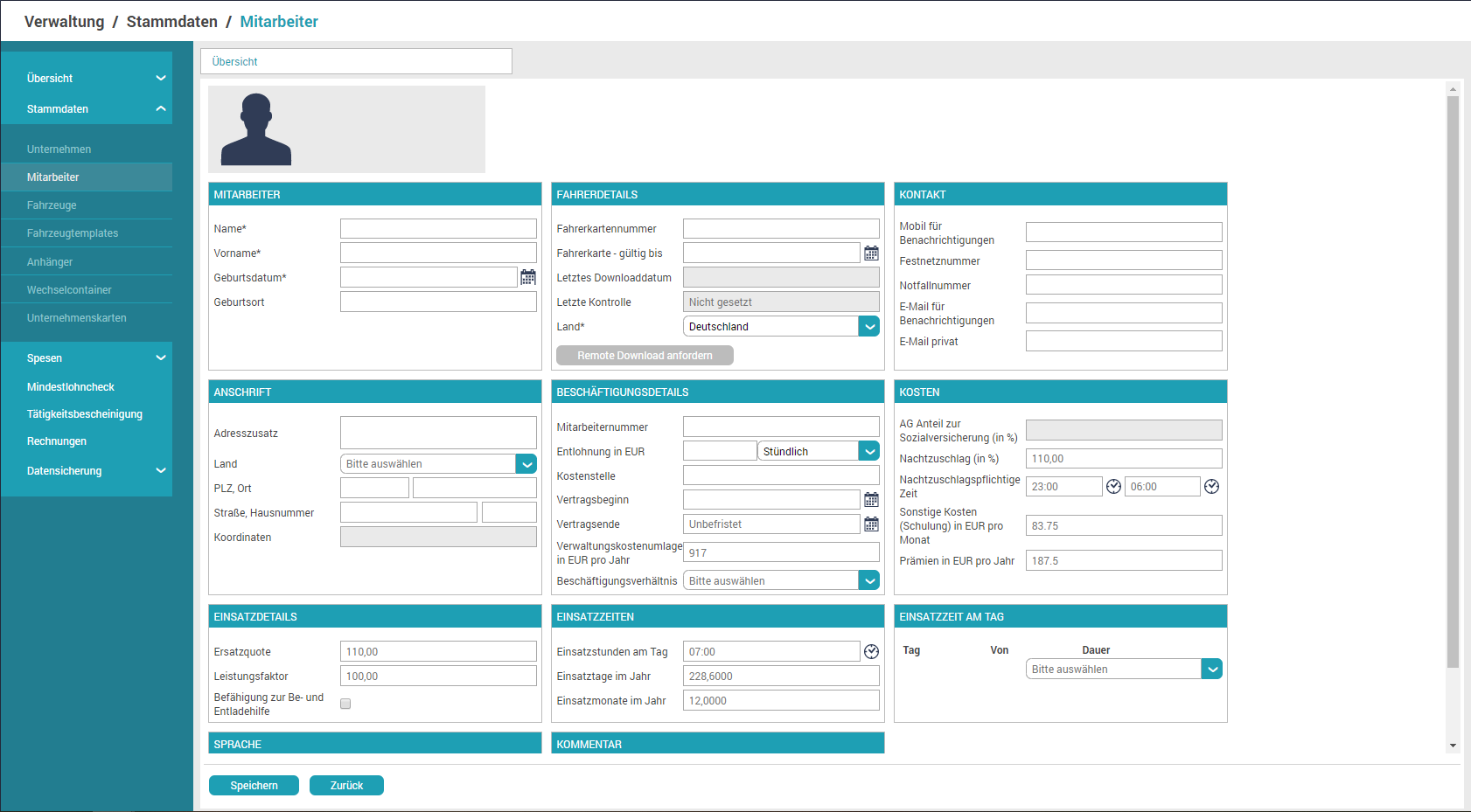Screen dimensions: 1471x812
Task: Toggle Befähigung zur Be- und Entladehilfe checkbox
Action: click(345, 704)
